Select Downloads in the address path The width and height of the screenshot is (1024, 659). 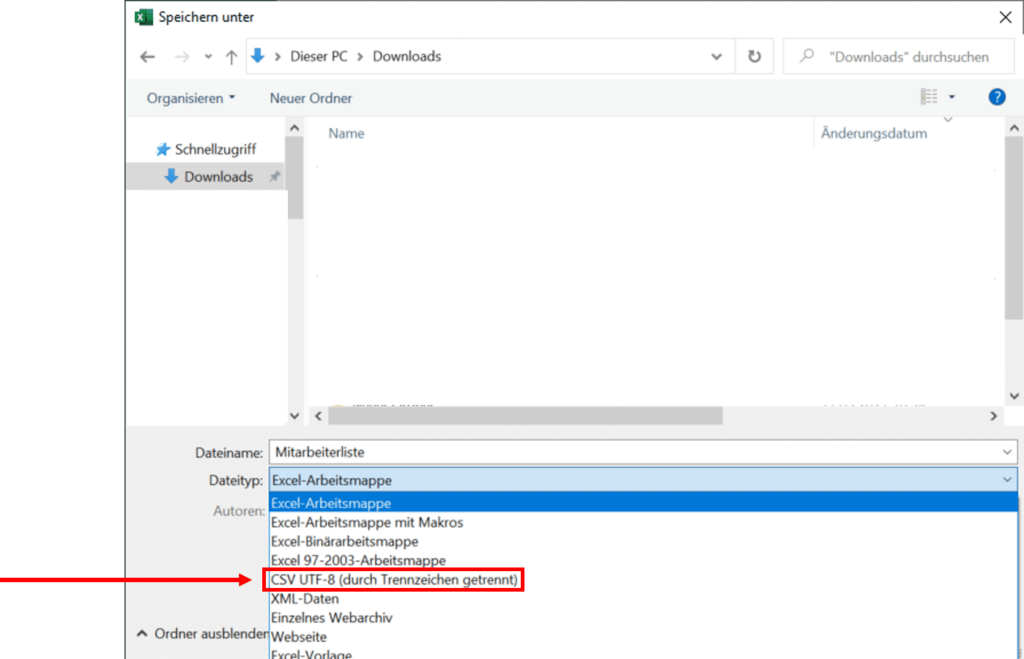click(x=407, y=56)
